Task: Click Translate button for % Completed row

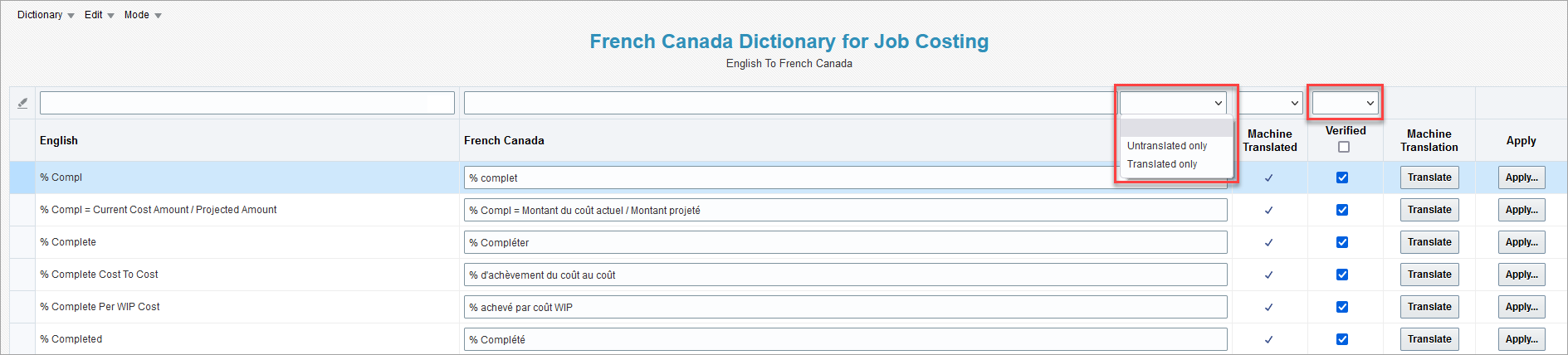Action: [x=1429, y=339]
